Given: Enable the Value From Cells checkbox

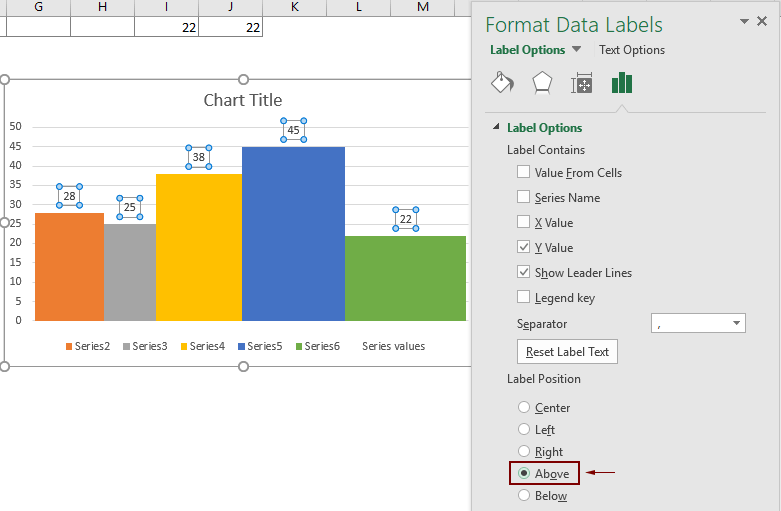Looking at the screenshot, I should (524, 172).
